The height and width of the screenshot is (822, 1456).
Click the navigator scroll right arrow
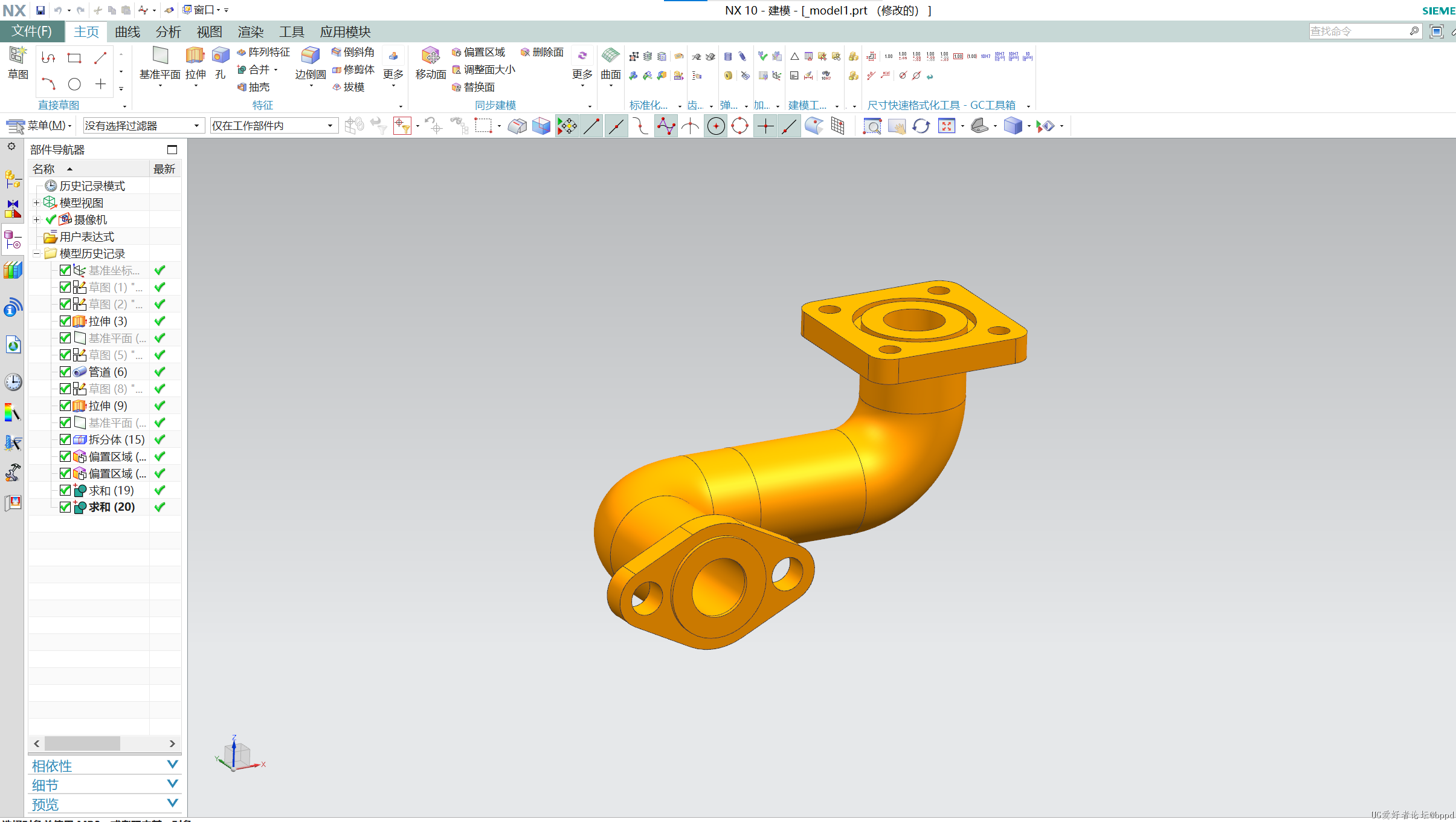pos(172,743)
